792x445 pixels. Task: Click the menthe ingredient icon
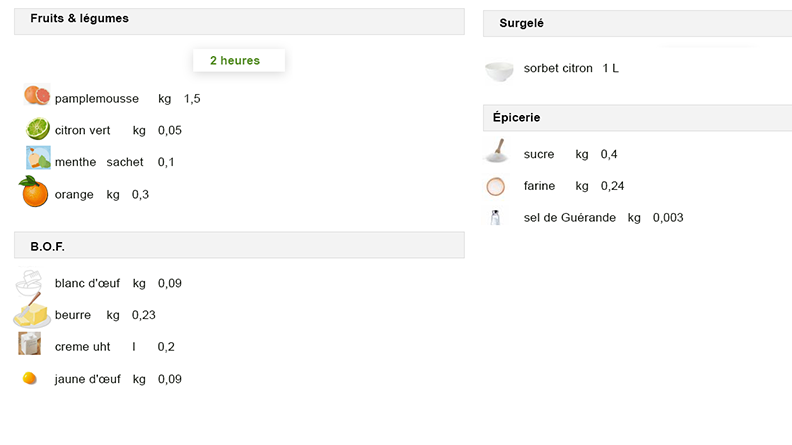[x=38, y=158]
